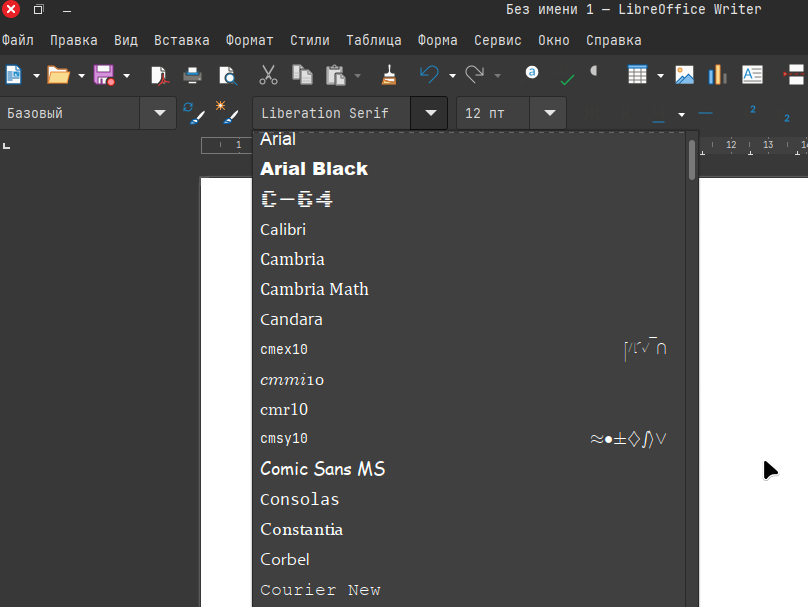Run the spelling checker
The width and height of the screenshot is (808, 607).
[x=567, y=74]
